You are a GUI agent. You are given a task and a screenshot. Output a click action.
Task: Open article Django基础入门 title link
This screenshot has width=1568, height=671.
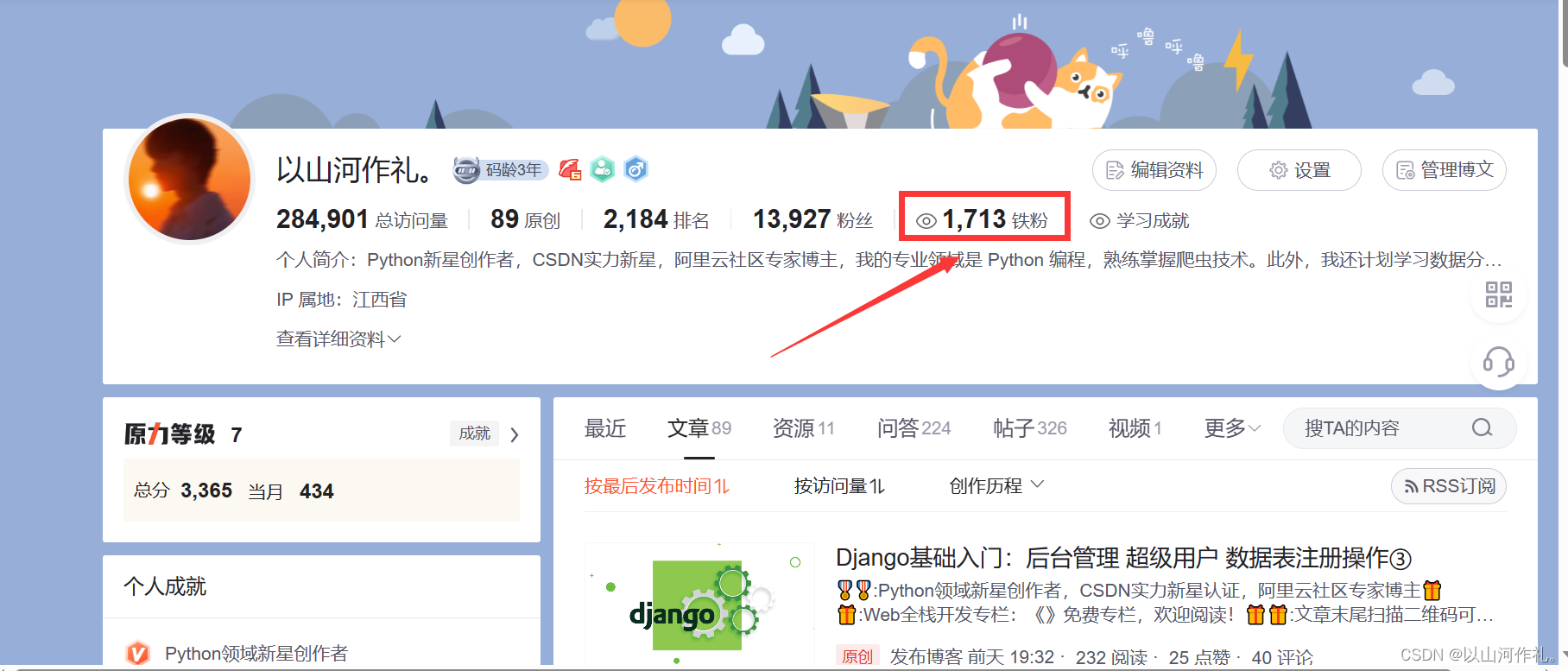point(1123,559)
